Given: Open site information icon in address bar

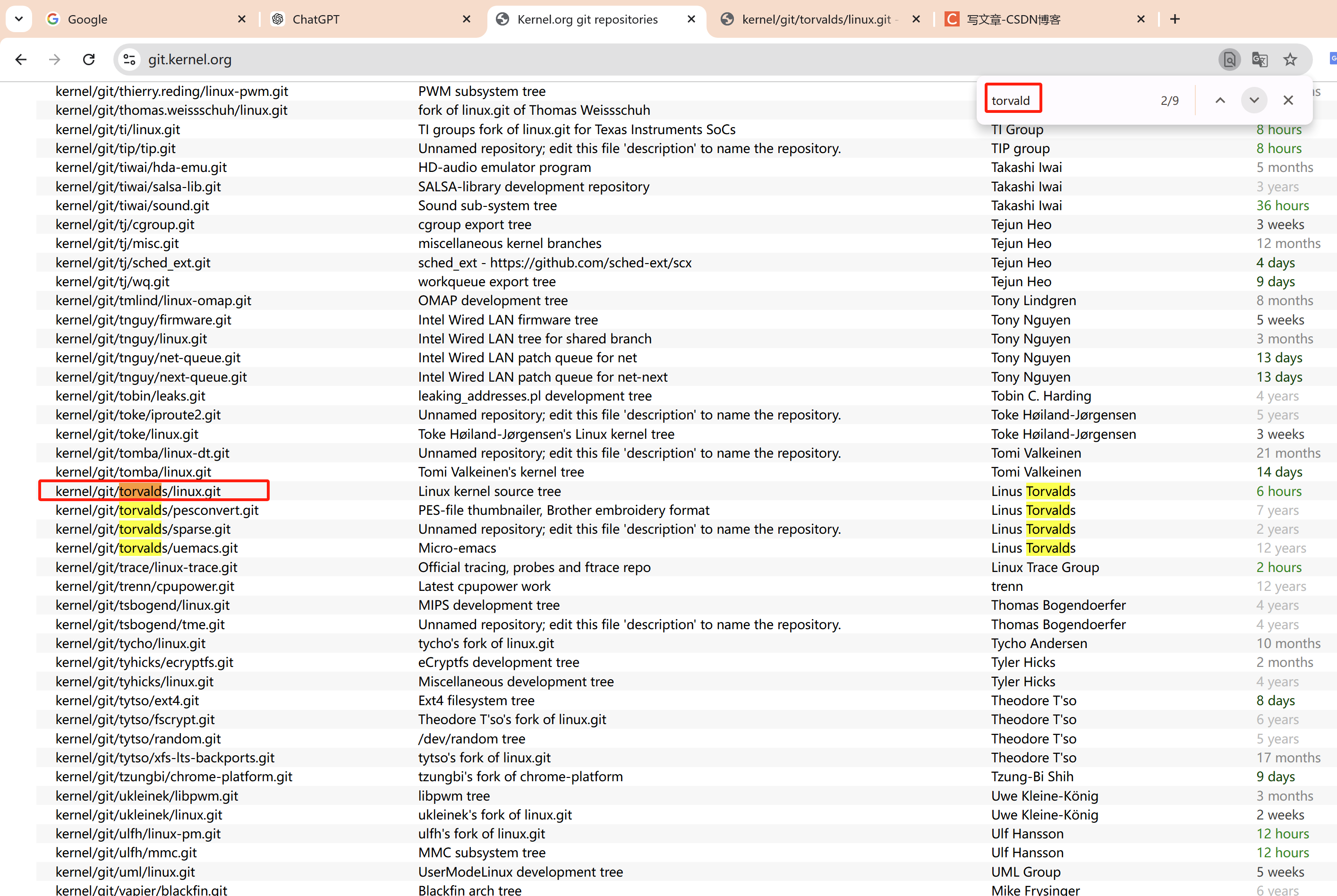Looking at the screenshot, I should tap(130, 60).
